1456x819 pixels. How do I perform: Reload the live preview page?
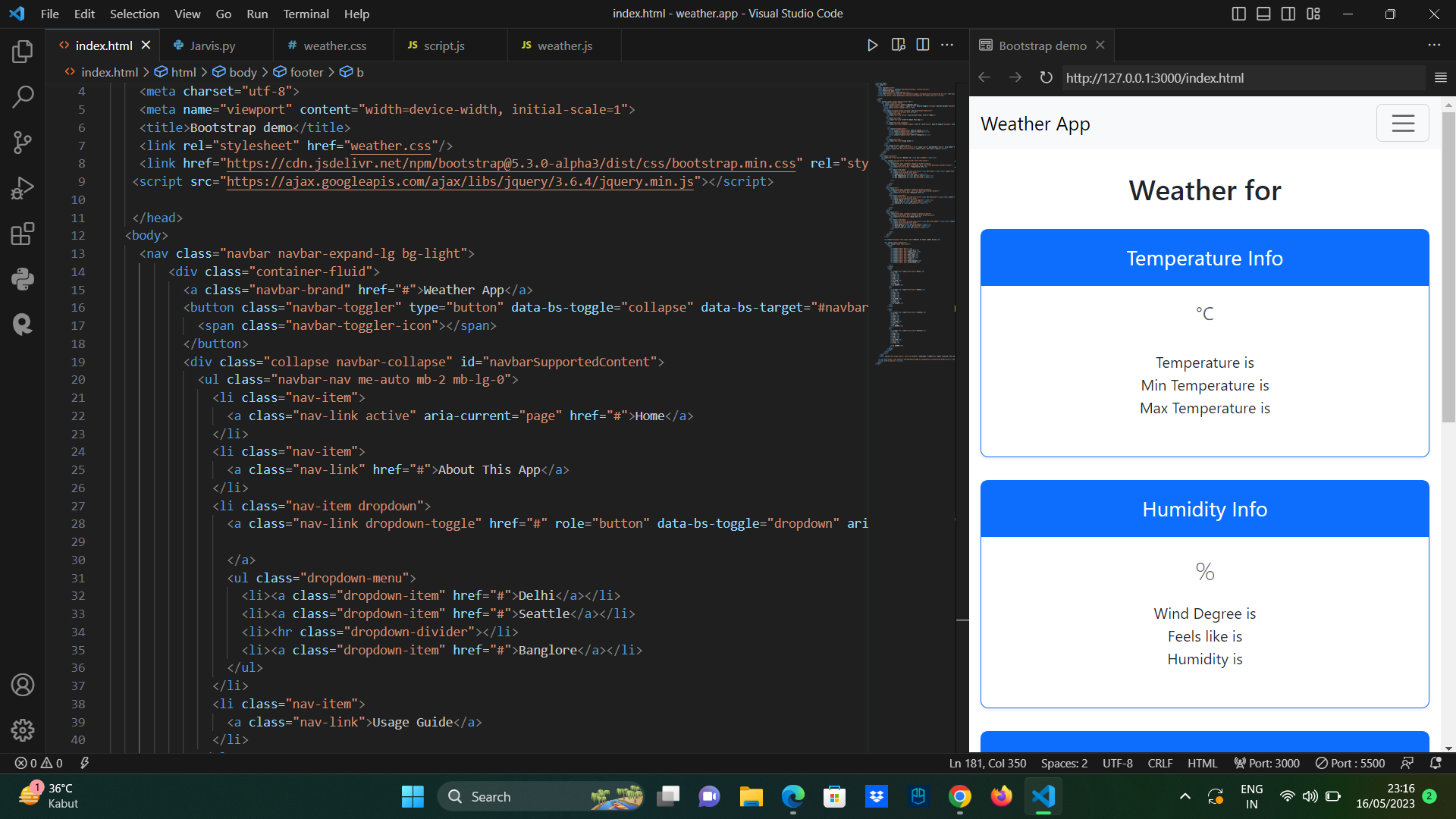point(1046,77)
